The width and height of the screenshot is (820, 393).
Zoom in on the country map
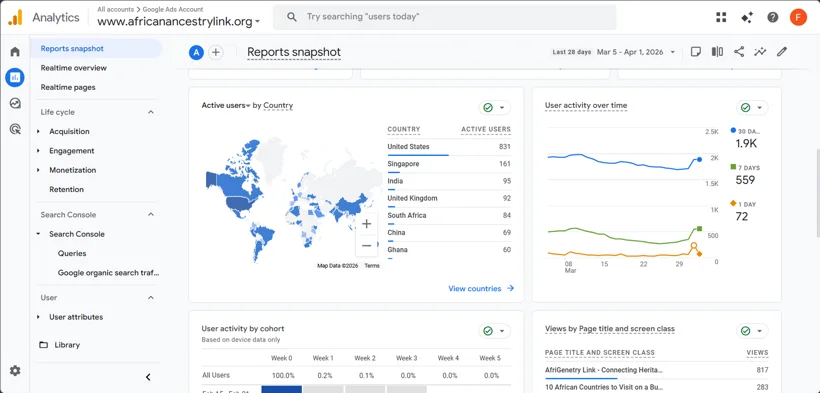[x=367, y=224]
